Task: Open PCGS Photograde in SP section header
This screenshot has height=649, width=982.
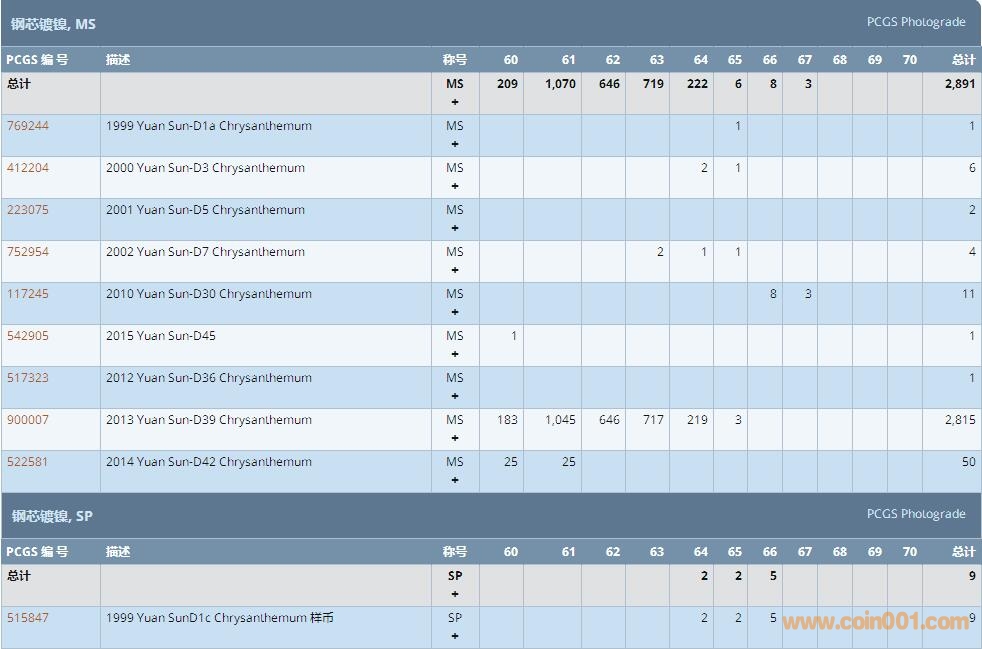Action: pyautogui.click(x=915, y=514)
